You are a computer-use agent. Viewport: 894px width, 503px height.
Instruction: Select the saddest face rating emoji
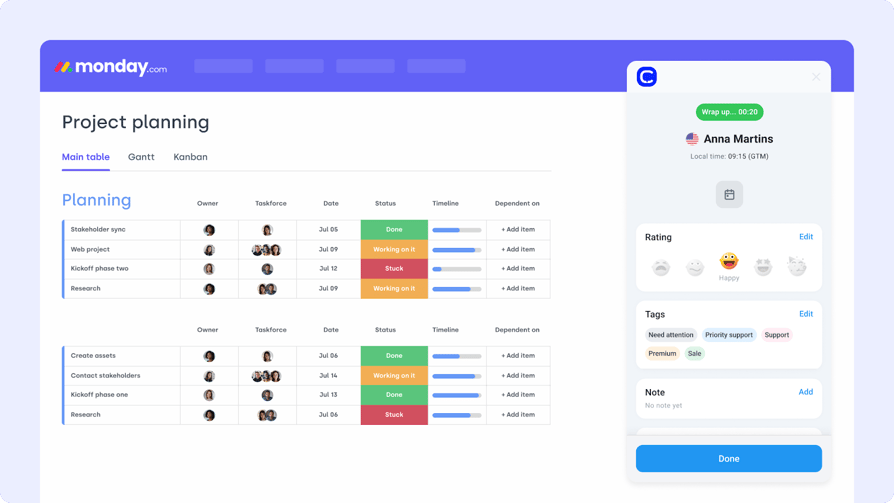(x=661, y=267)
